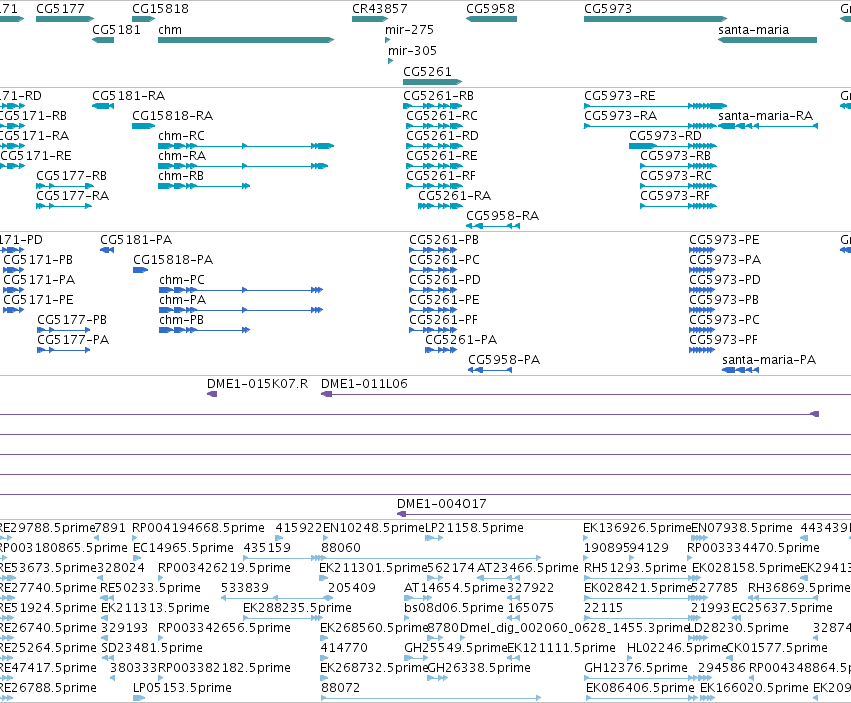Screen dimensions: 851x703
Task: Click transcript CG5177-RB
Action: [x=65, y=186]
